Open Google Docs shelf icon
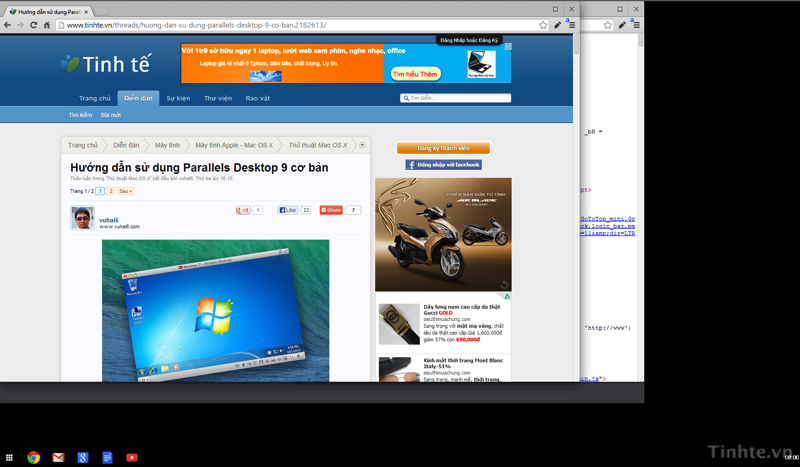The width and height of the screenshot is (800, 467). click(x=107, y=457)
